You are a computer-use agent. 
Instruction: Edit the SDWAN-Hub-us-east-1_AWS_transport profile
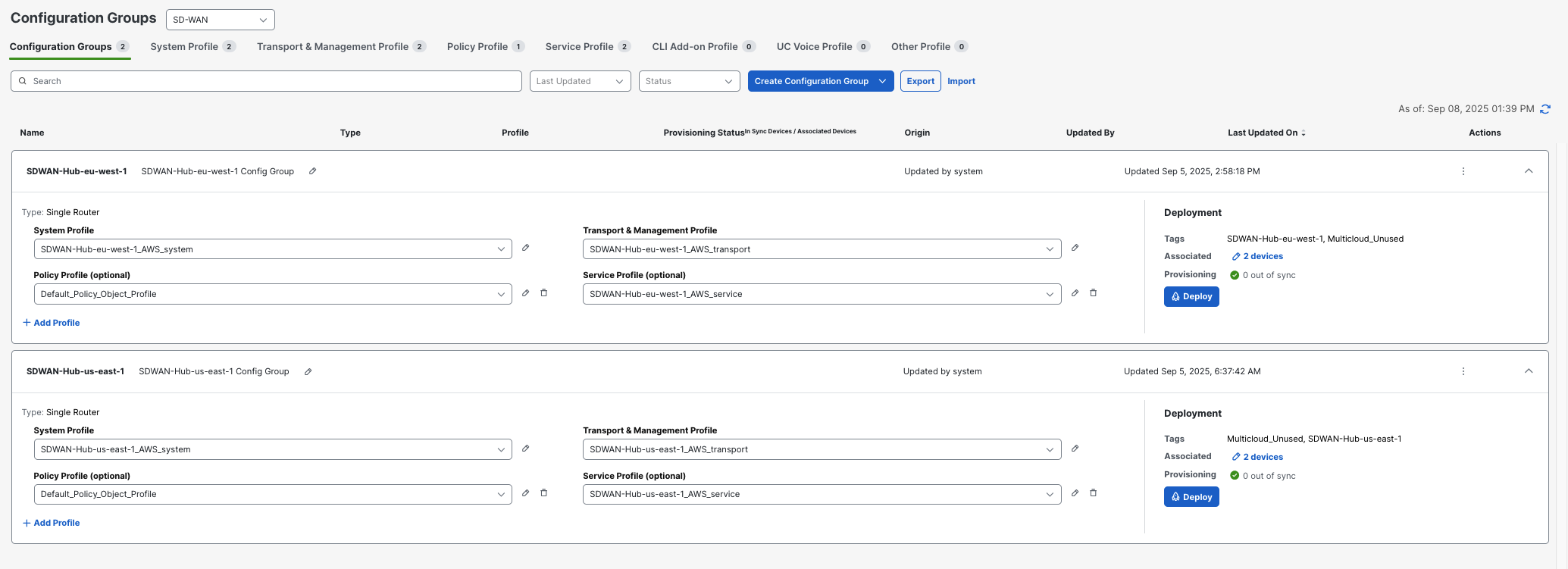pos(1075,449)
